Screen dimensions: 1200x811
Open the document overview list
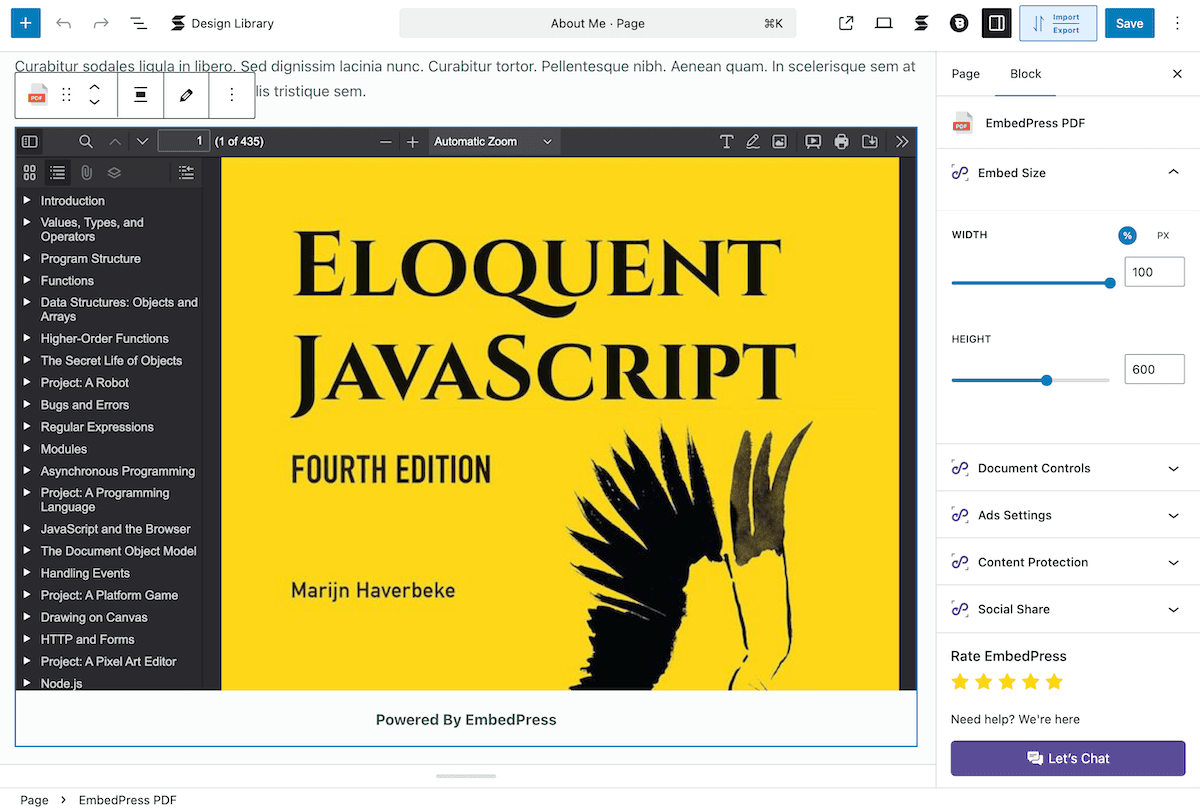coord(139,23)
